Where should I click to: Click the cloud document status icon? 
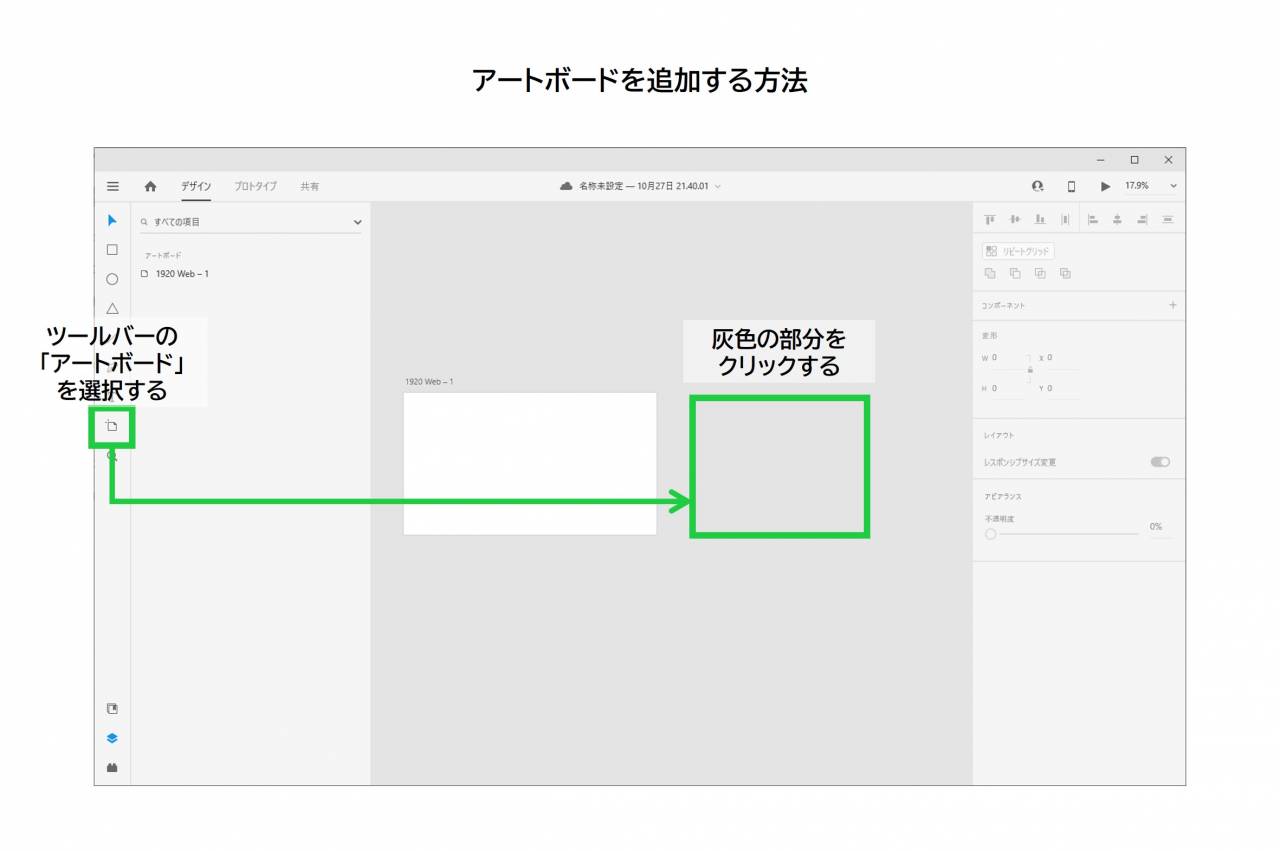coord(567,186)
